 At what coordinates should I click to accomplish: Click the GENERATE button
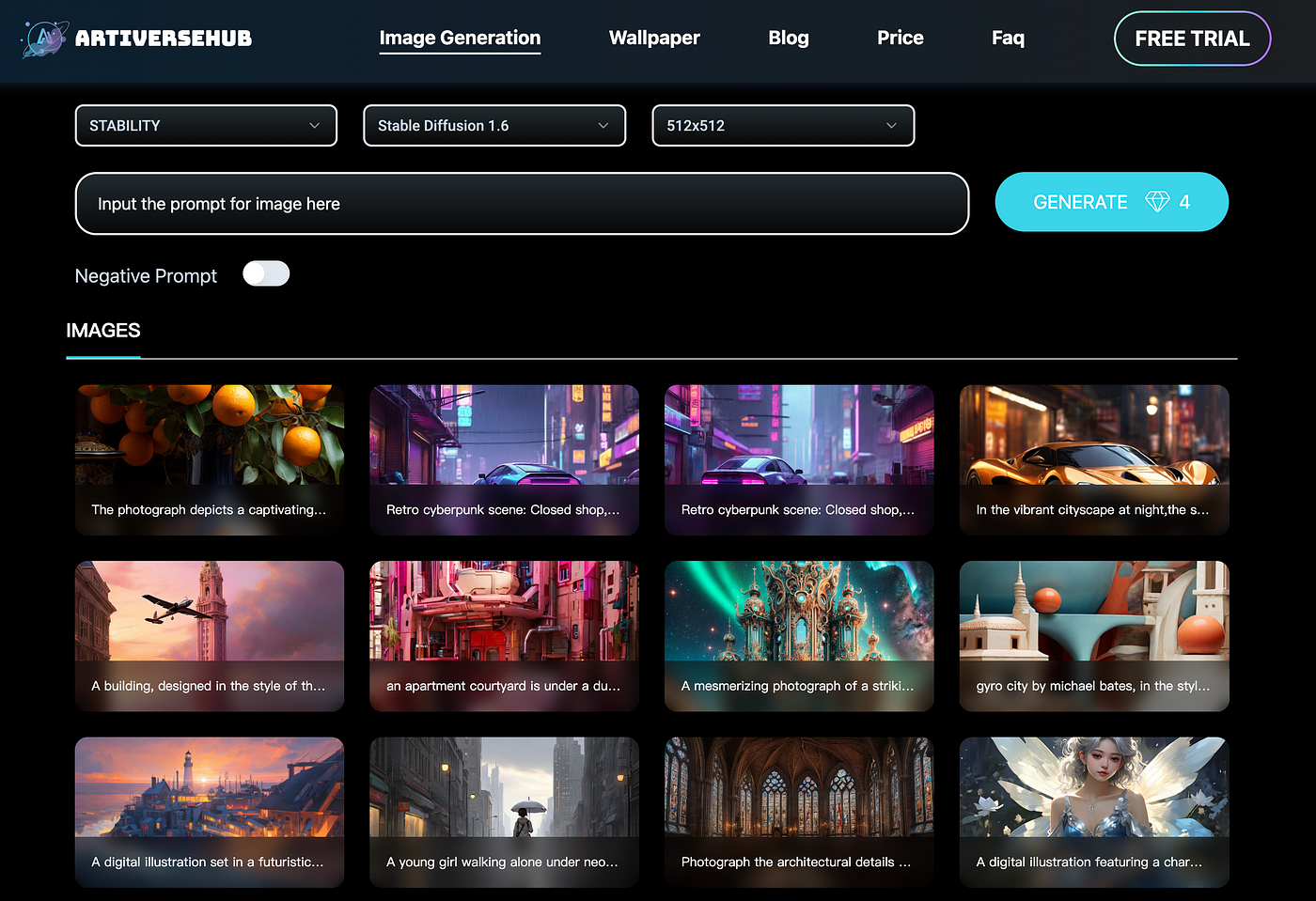click(1112, 202)
